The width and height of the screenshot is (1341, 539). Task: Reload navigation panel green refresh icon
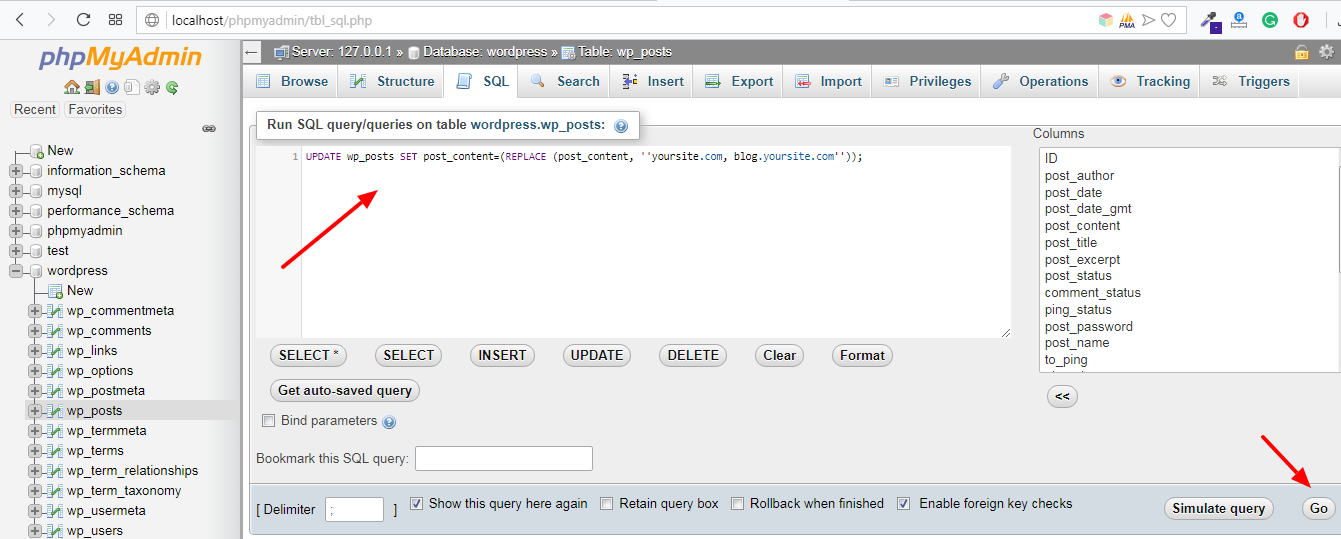tap(172, 87)
